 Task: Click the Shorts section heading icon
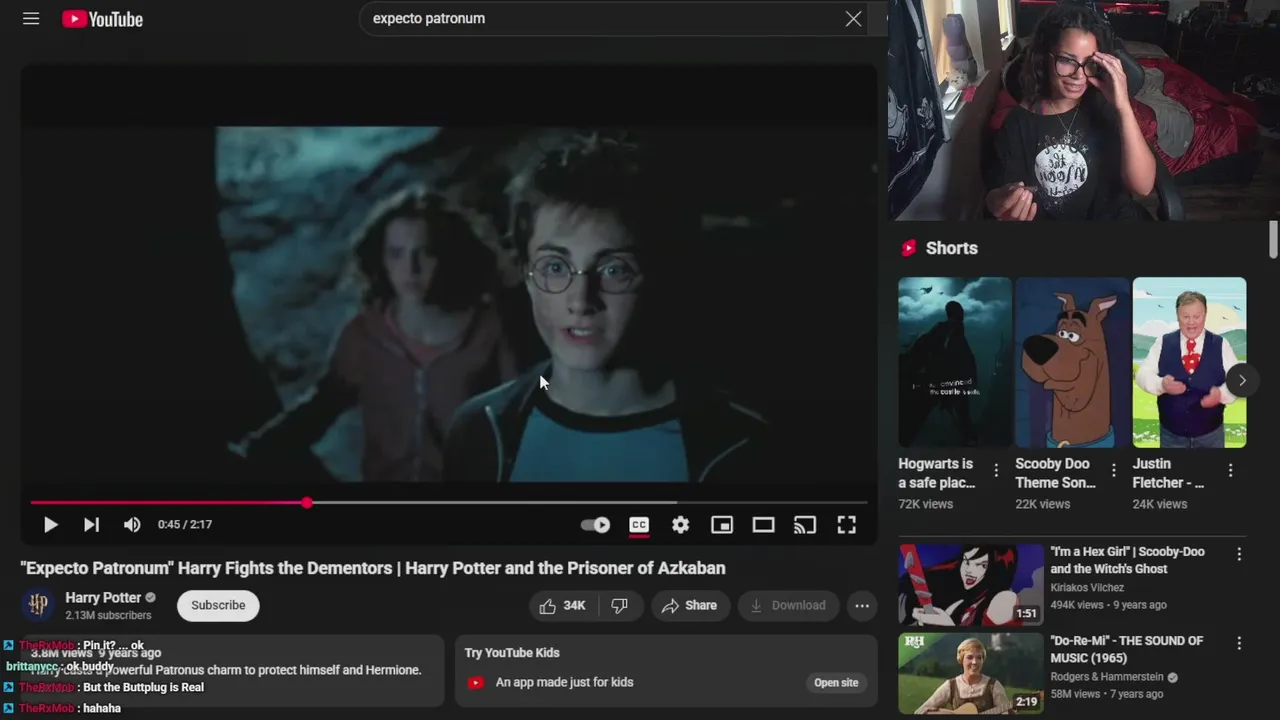pos(909,248)
